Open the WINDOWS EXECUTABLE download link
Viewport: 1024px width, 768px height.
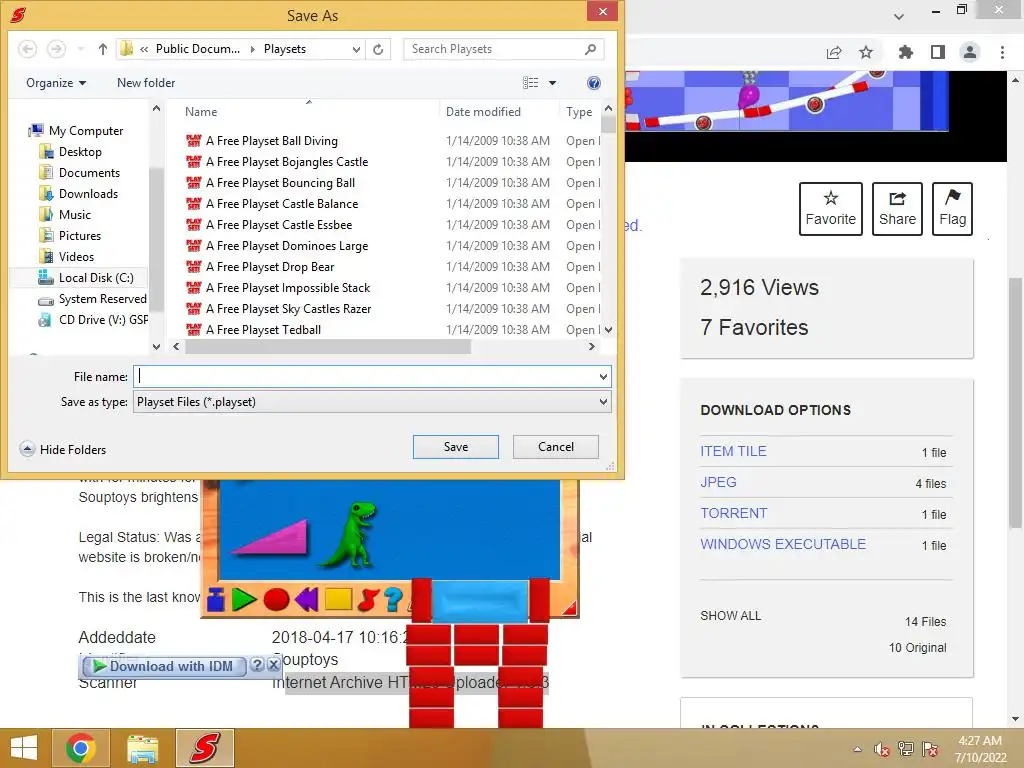(783, 544)
